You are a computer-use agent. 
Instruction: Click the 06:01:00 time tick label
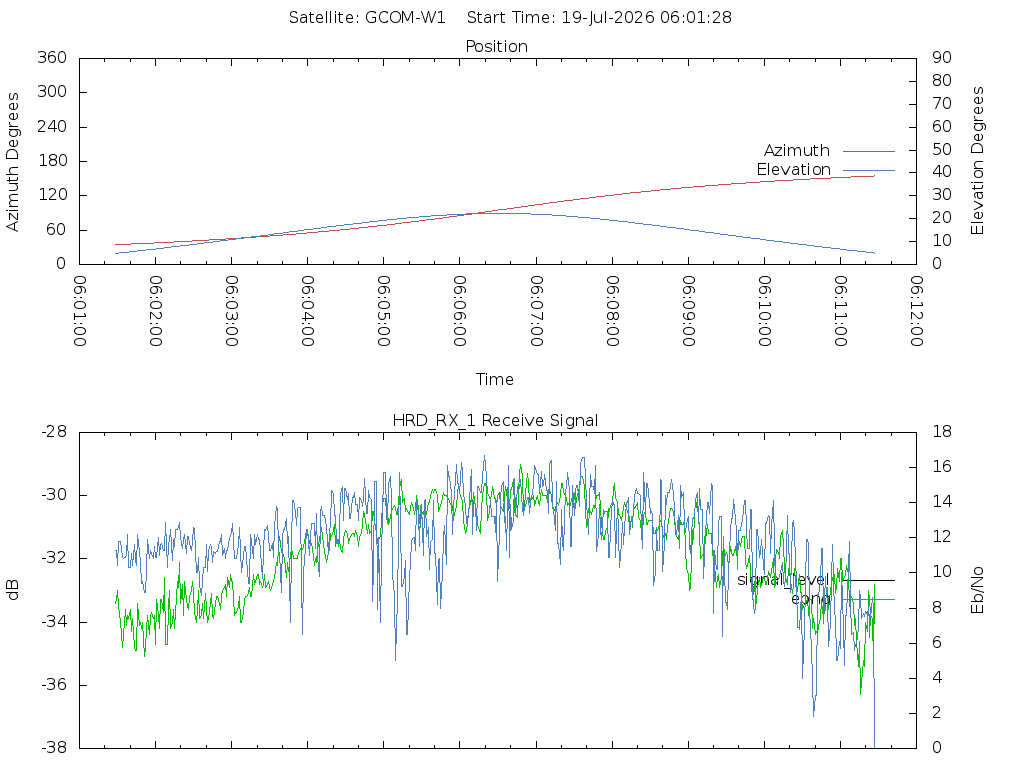tap(80, 311)
